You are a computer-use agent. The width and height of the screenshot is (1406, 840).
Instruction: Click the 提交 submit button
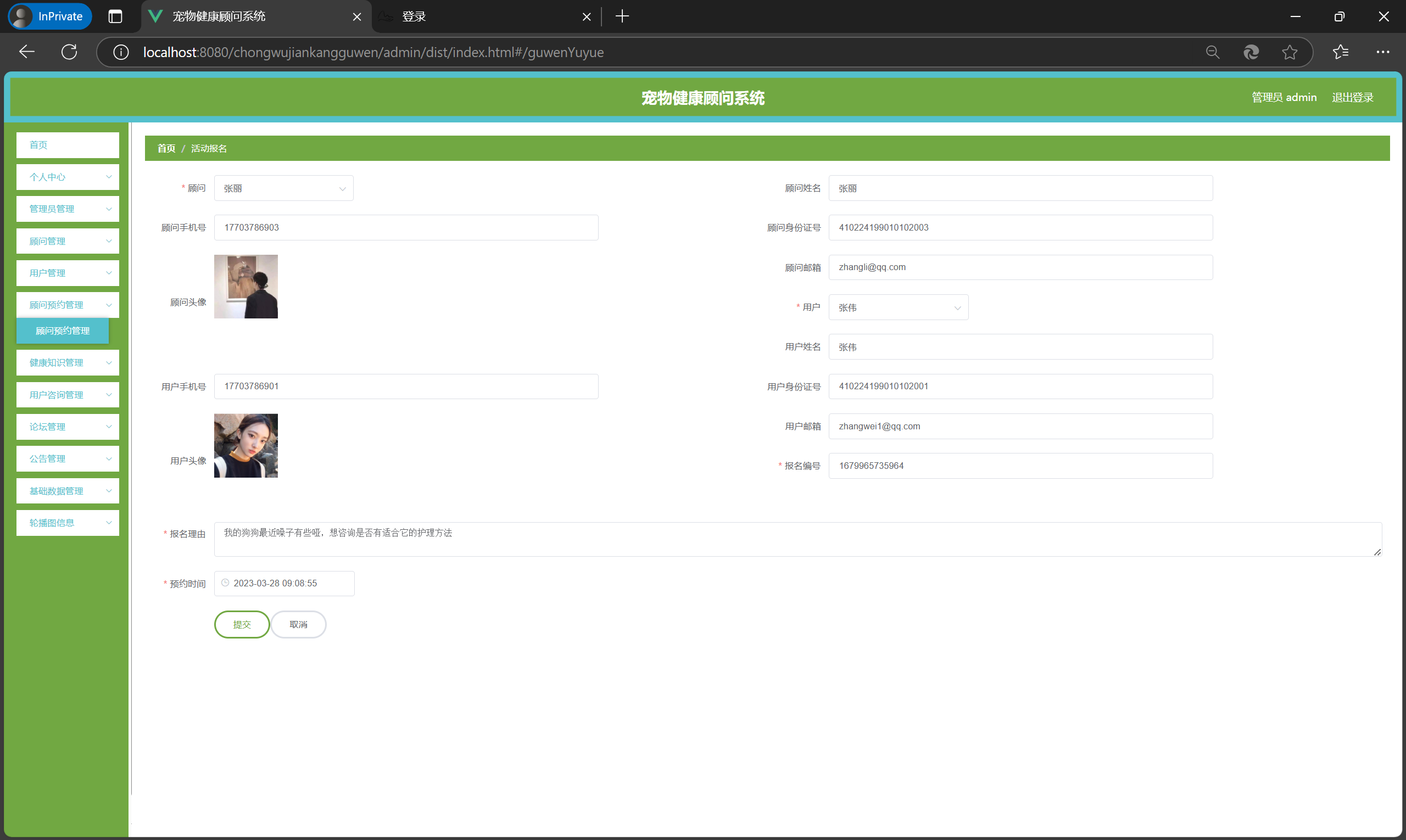(242, 624)
